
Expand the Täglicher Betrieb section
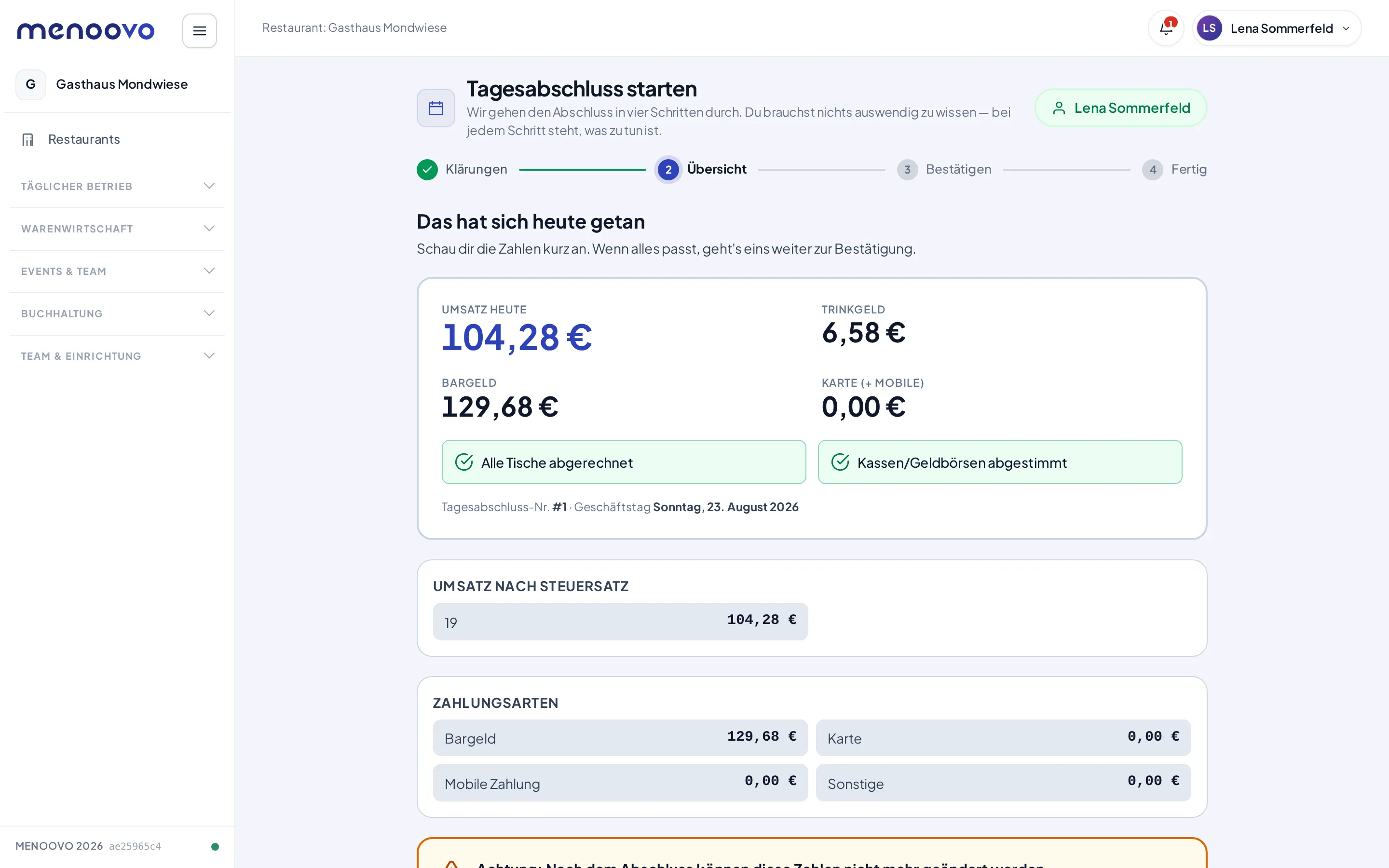pyautogui.click(x=117, y=186)
